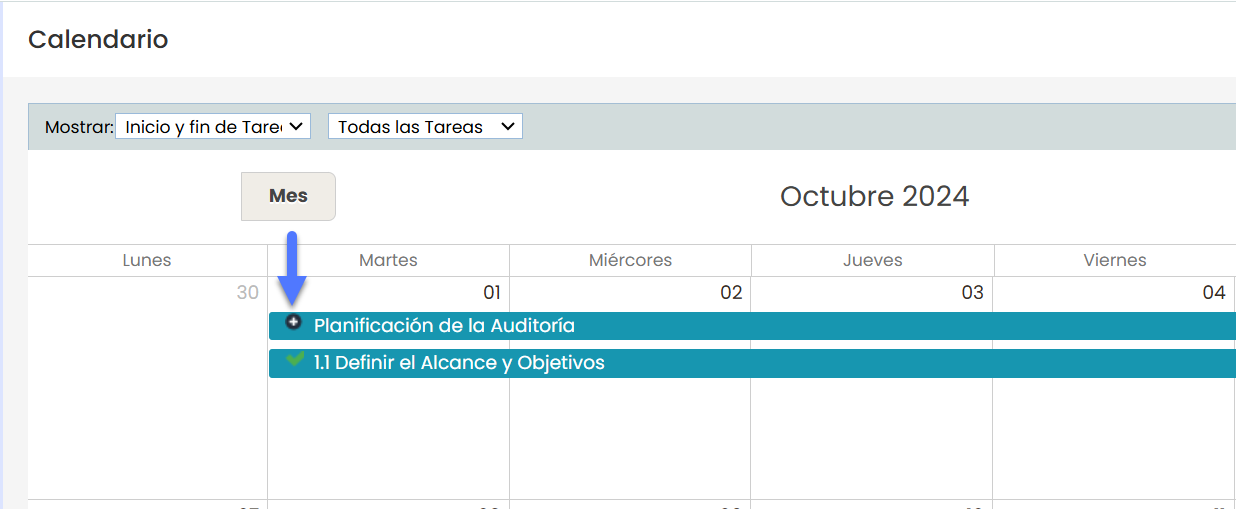This screenshot has height=509, width=1236.
Task: Click the Calendario page heading
Action: pos(98,39)
